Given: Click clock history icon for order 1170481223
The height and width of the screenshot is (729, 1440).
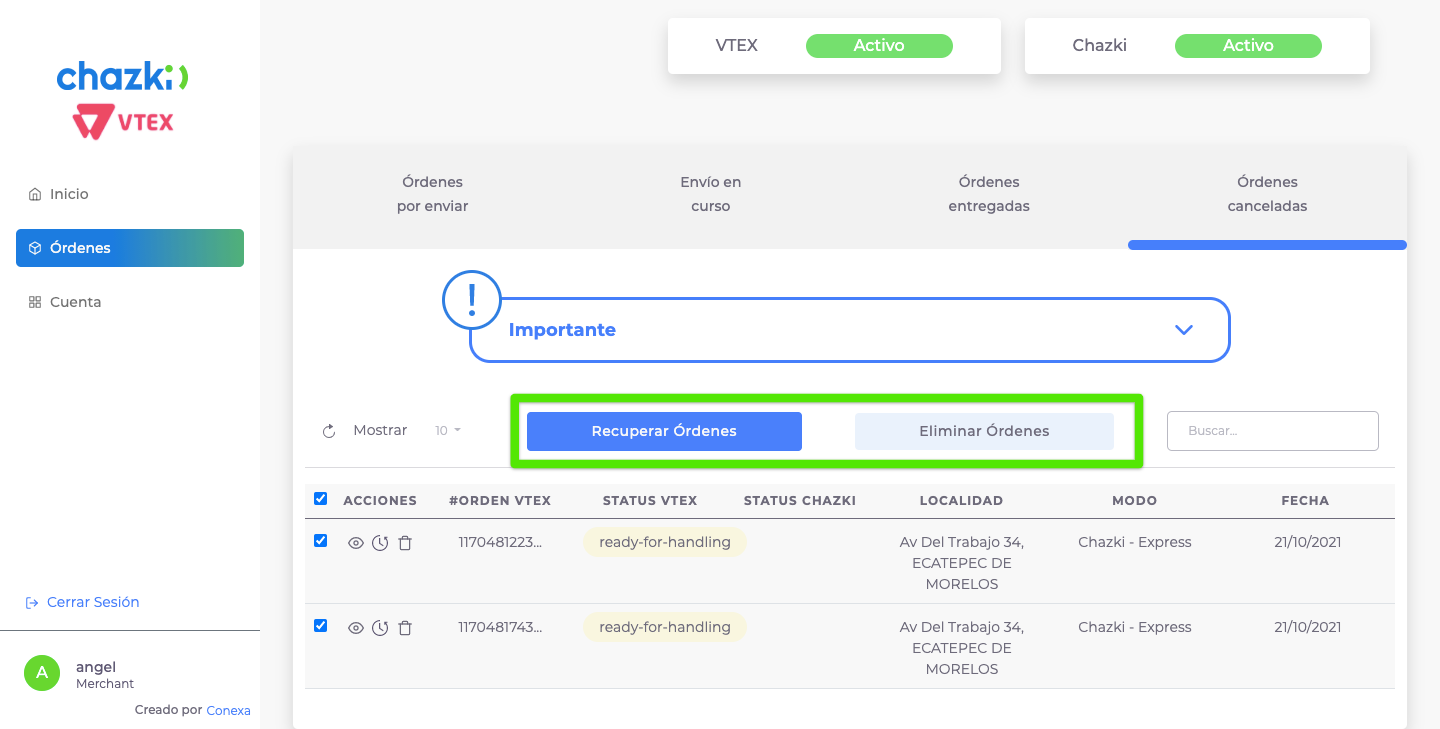Looking at the screenshot, I should [x=380, y=543].
